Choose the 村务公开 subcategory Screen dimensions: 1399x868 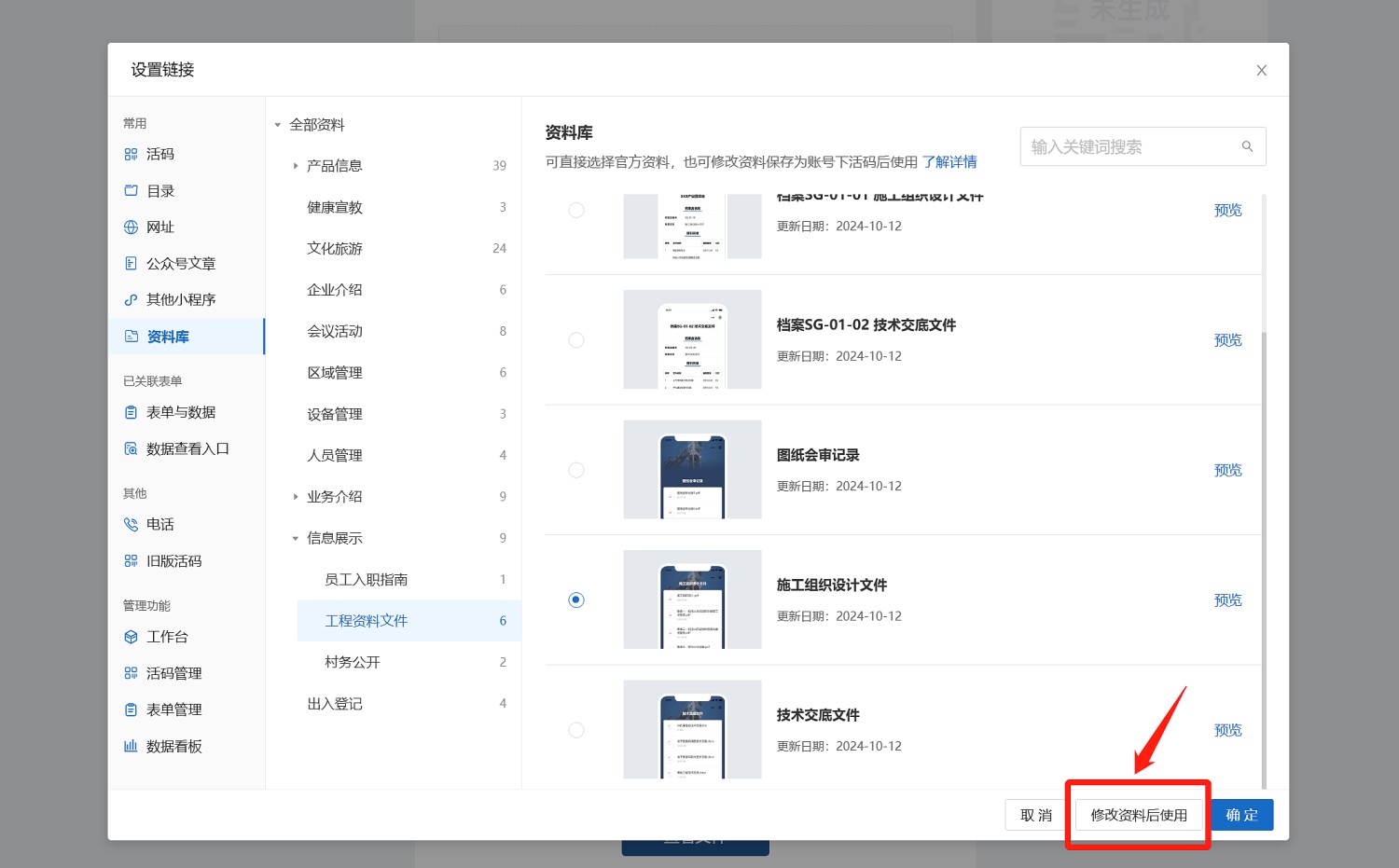[353, 663]
